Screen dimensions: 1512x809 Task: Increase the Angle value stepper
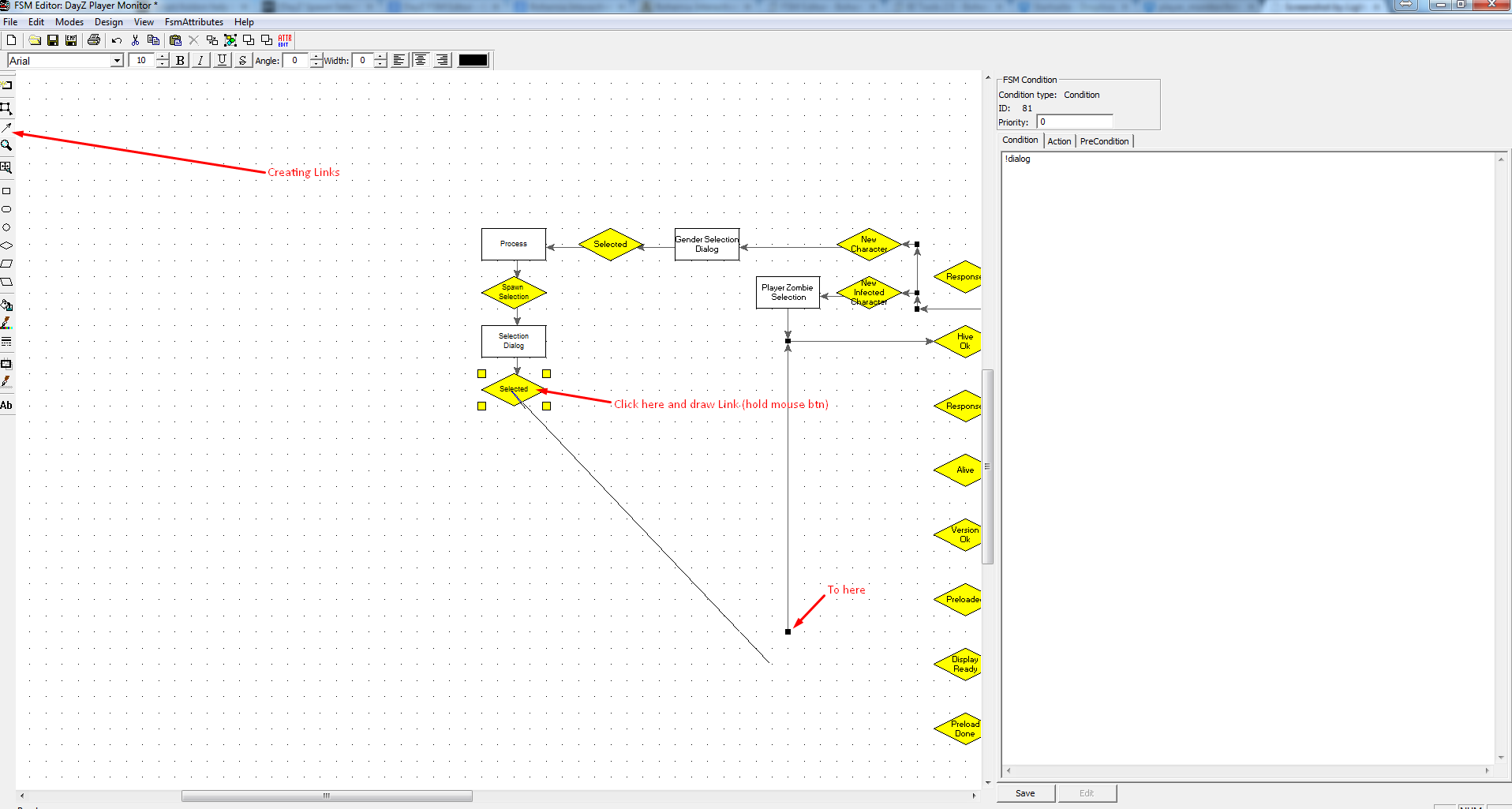[316, 57]
